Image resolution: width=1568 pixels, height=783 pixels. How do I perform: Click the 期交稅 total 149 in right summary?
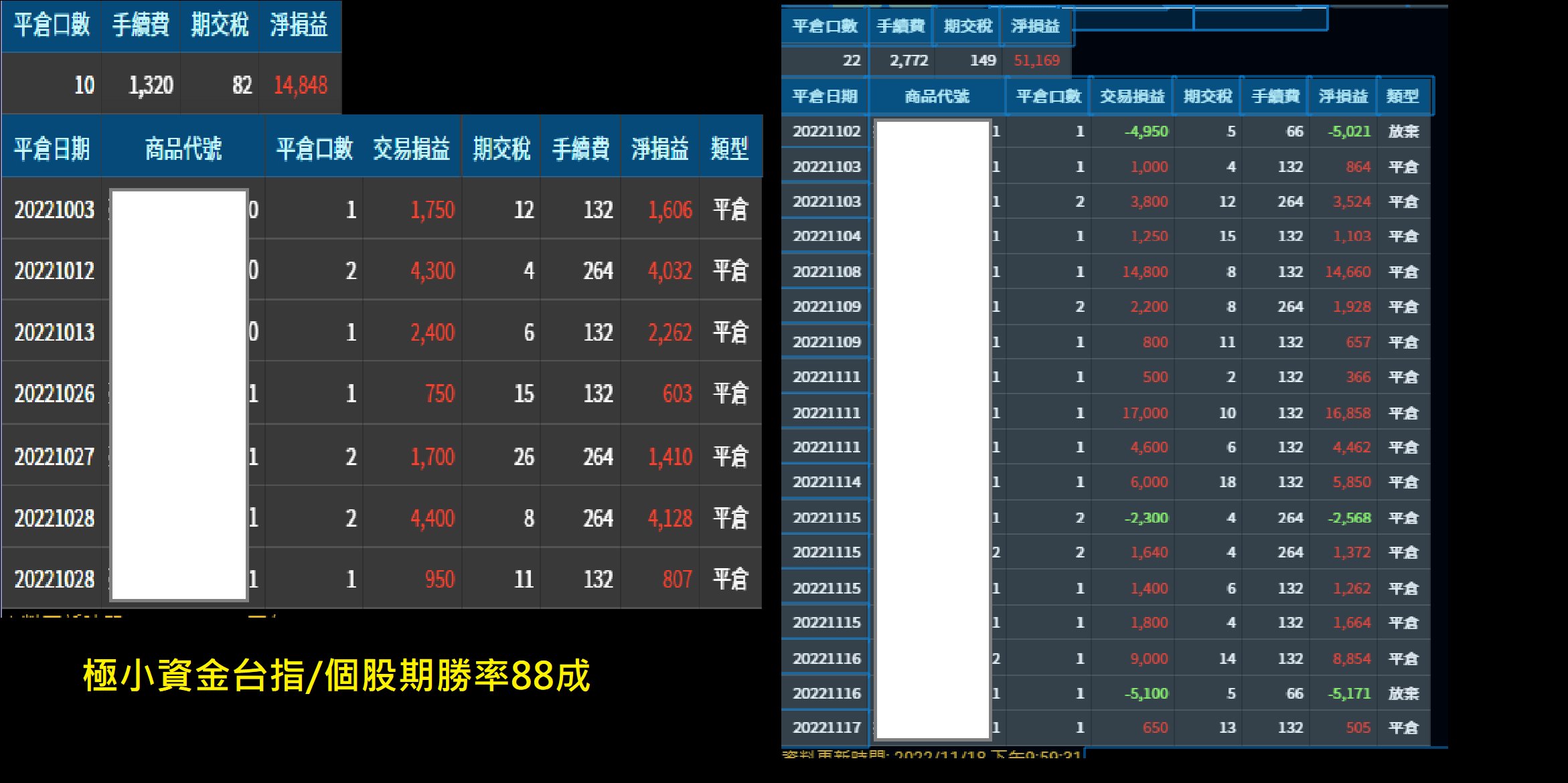click(x=984, y=60)
